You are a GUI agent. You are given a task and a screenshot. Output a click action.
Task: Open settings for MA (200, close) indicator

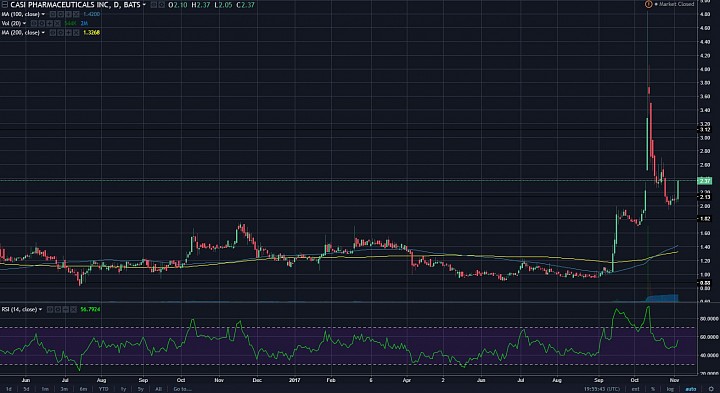coord(60,33)
